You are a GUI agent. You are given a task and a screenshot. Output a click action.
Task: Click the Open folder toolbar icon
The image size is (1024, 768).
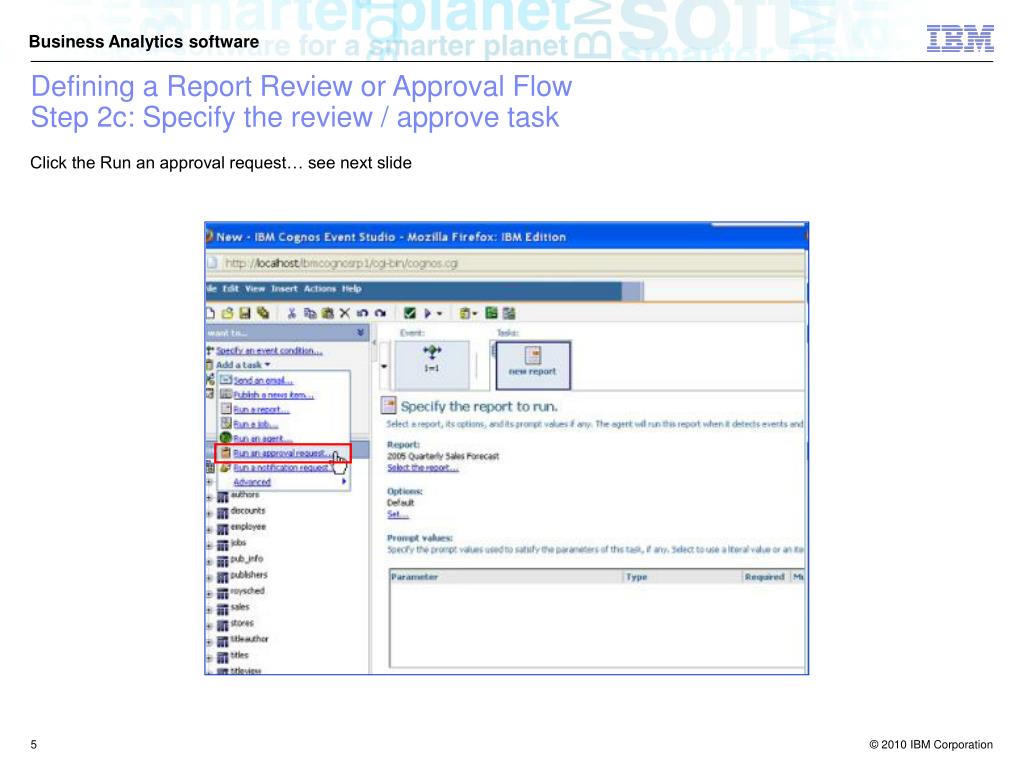tap(227, 313)
